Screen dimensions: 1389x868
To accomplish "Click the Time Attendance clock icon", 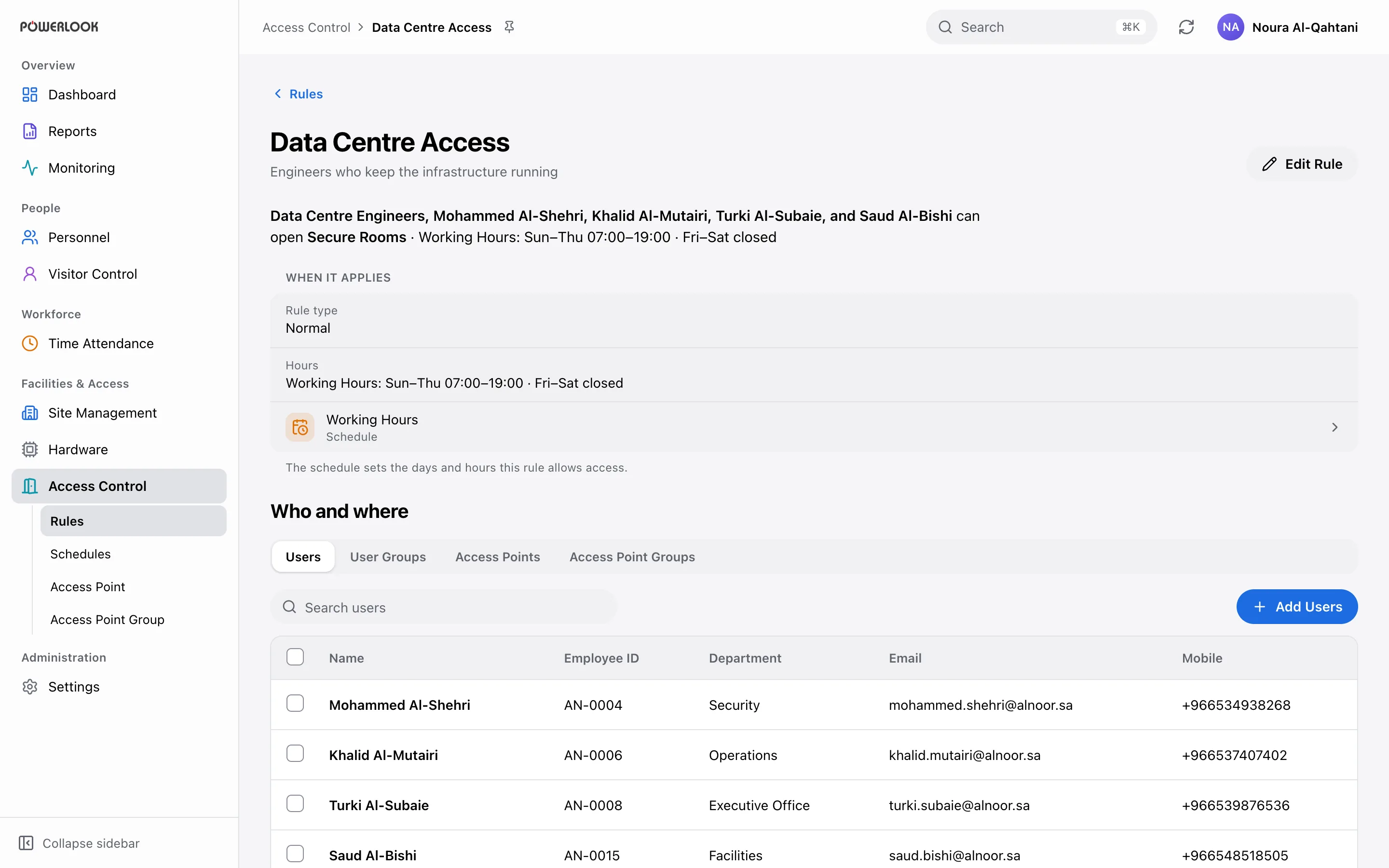I will 30,344.
